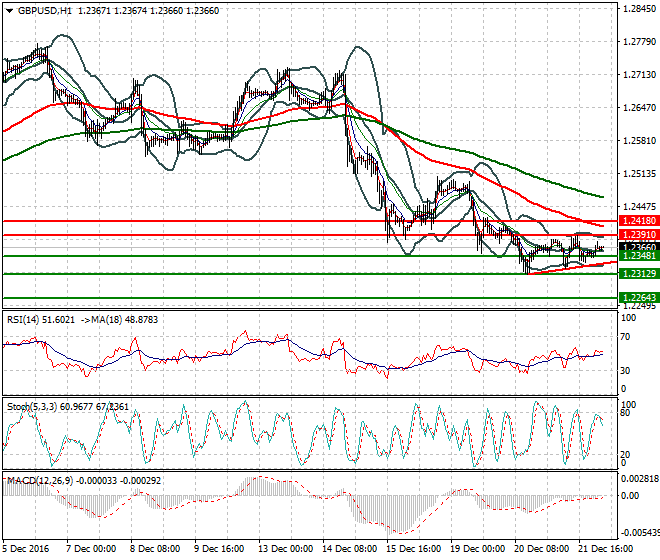
Task: Click the 1.28450 price axis value
Action: (x=639, y=8)
